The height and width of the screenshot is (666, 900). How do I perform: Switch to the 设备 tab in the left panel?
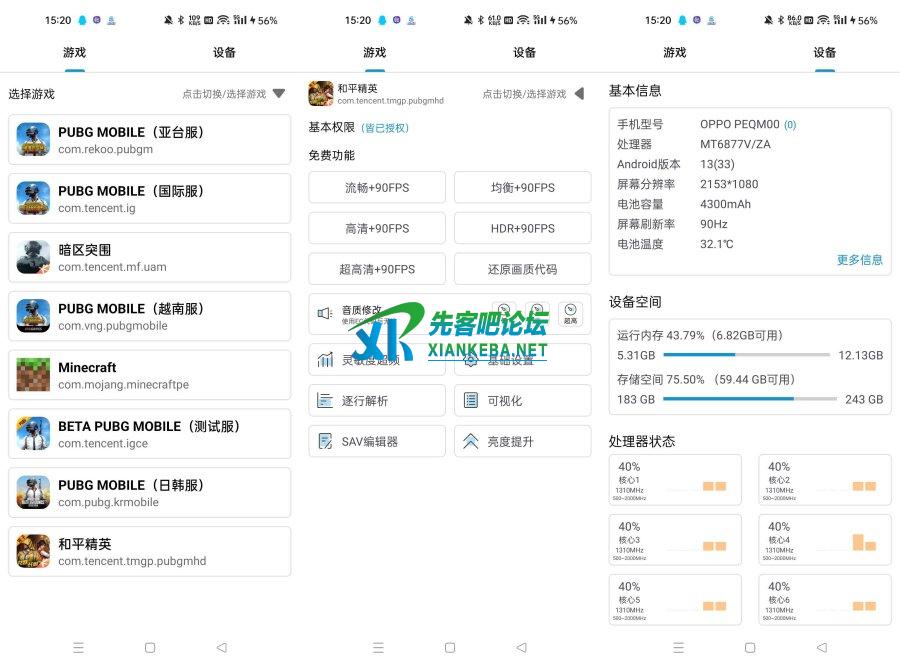(224, 53)
